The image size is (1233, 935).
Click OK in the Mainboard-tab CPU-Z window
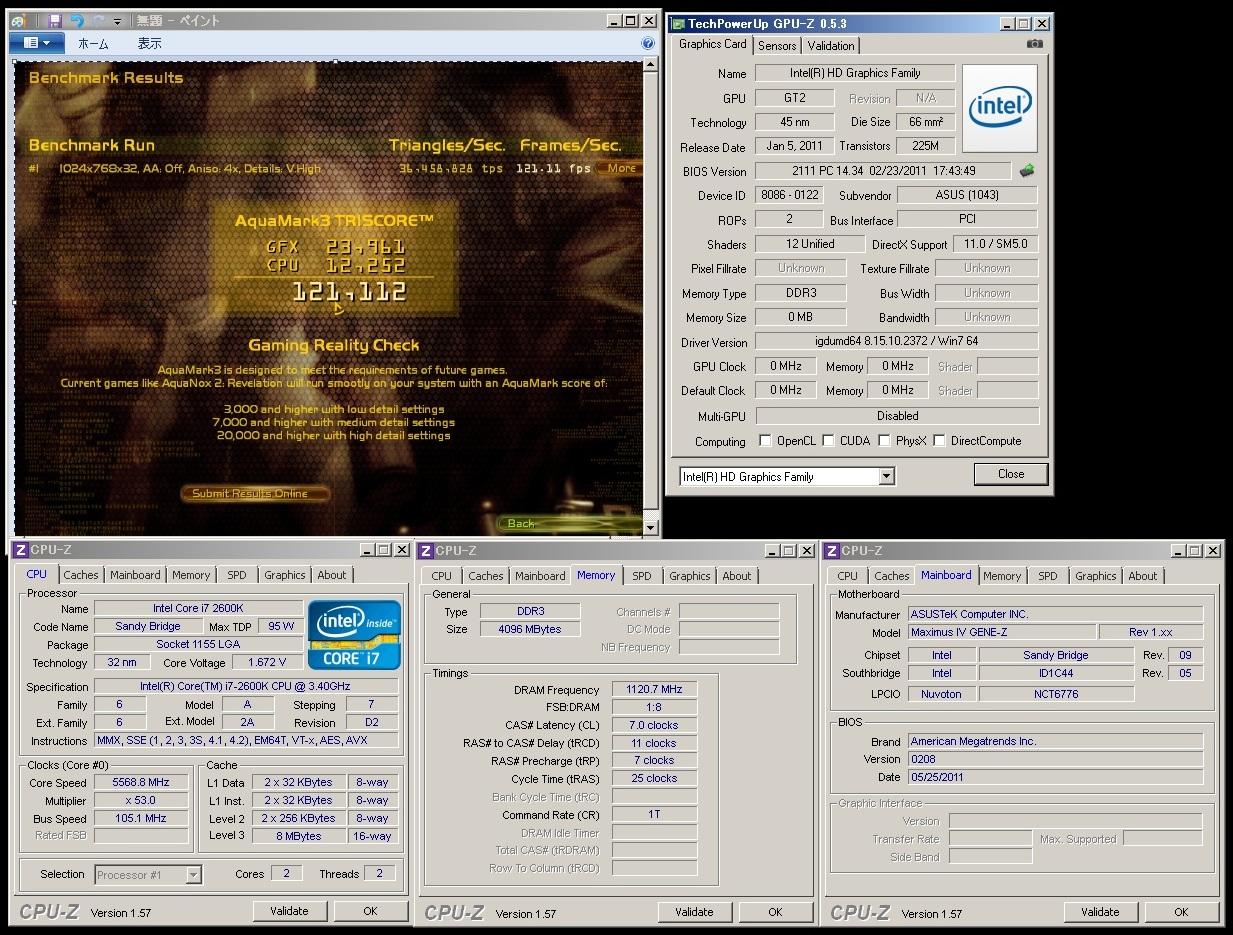coord(1181,912)
